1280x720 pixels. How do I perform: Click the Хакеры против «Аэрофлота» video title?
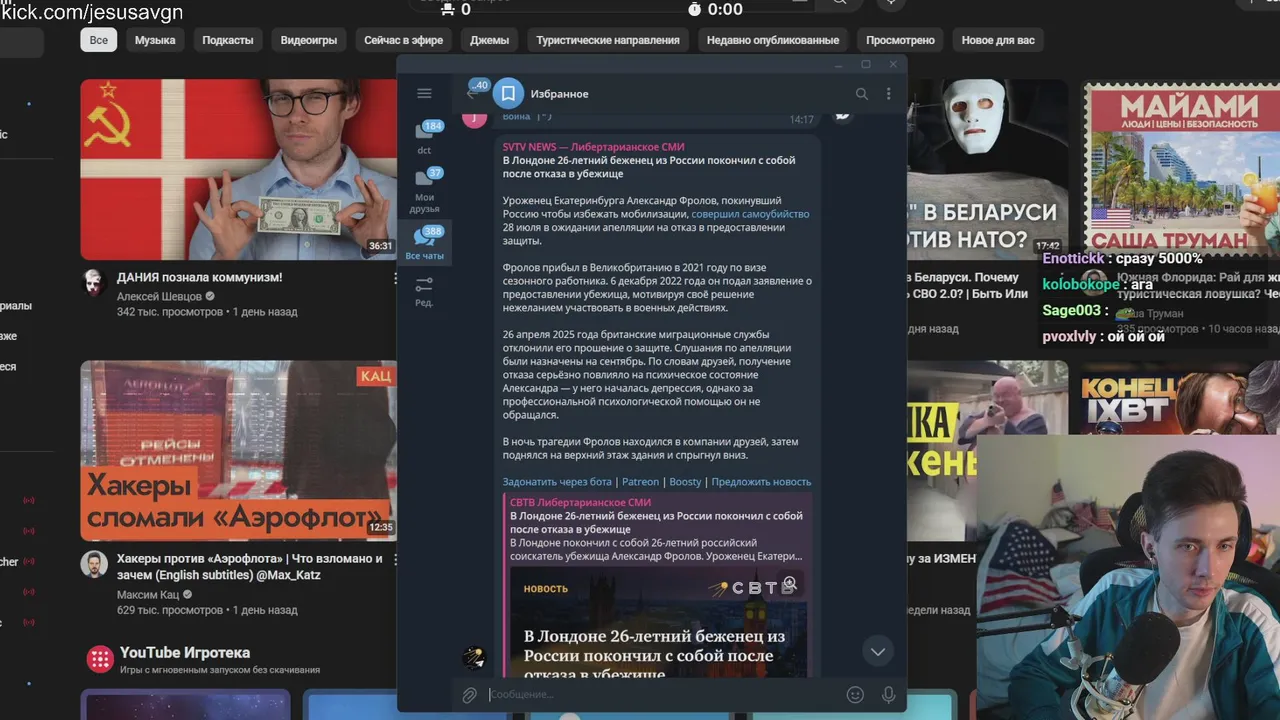click(250, 567)
